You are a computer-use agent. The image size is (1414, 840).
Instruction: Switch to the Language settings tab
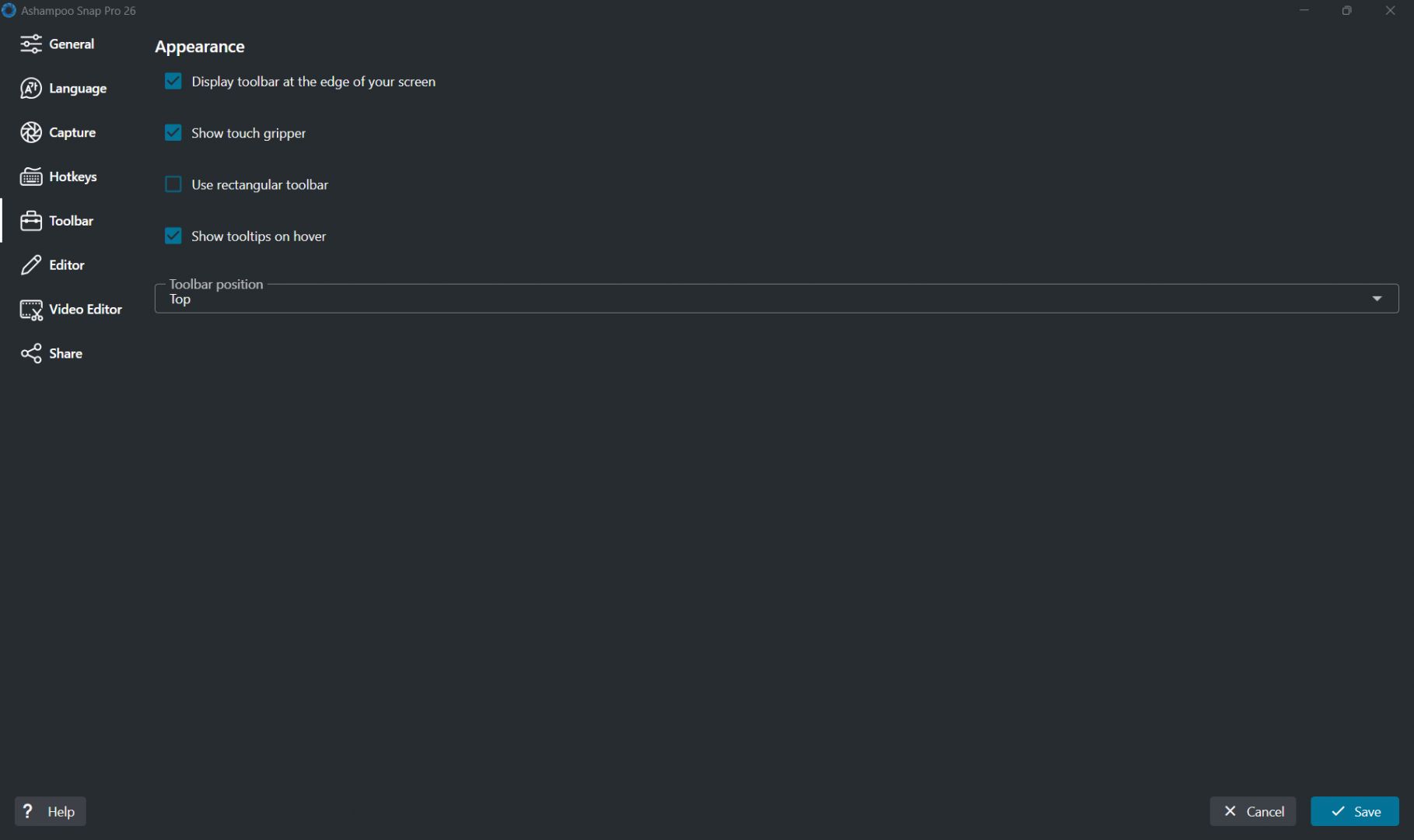64,89
